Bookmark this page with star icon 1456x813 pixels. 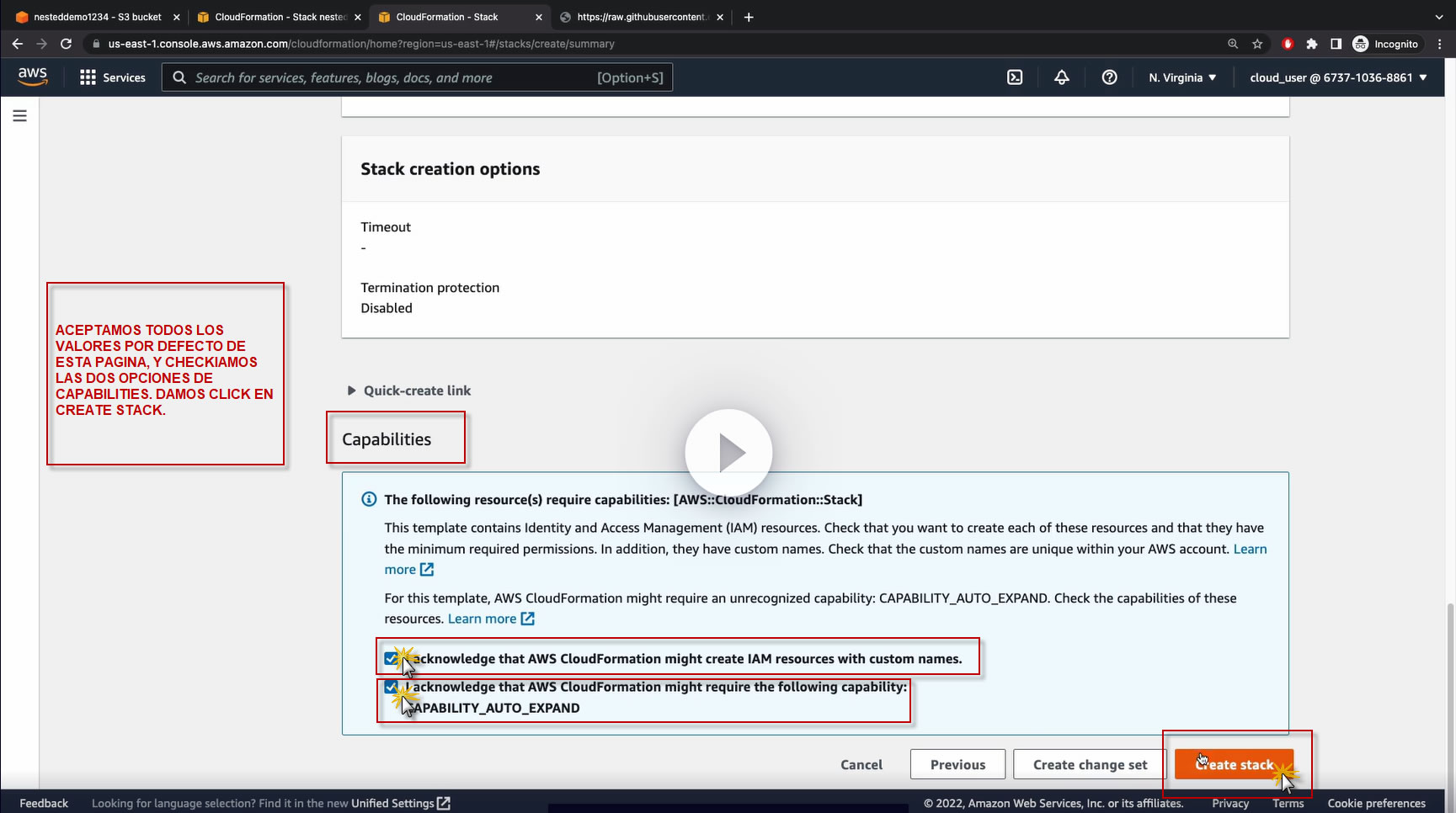pos(1257,44)
